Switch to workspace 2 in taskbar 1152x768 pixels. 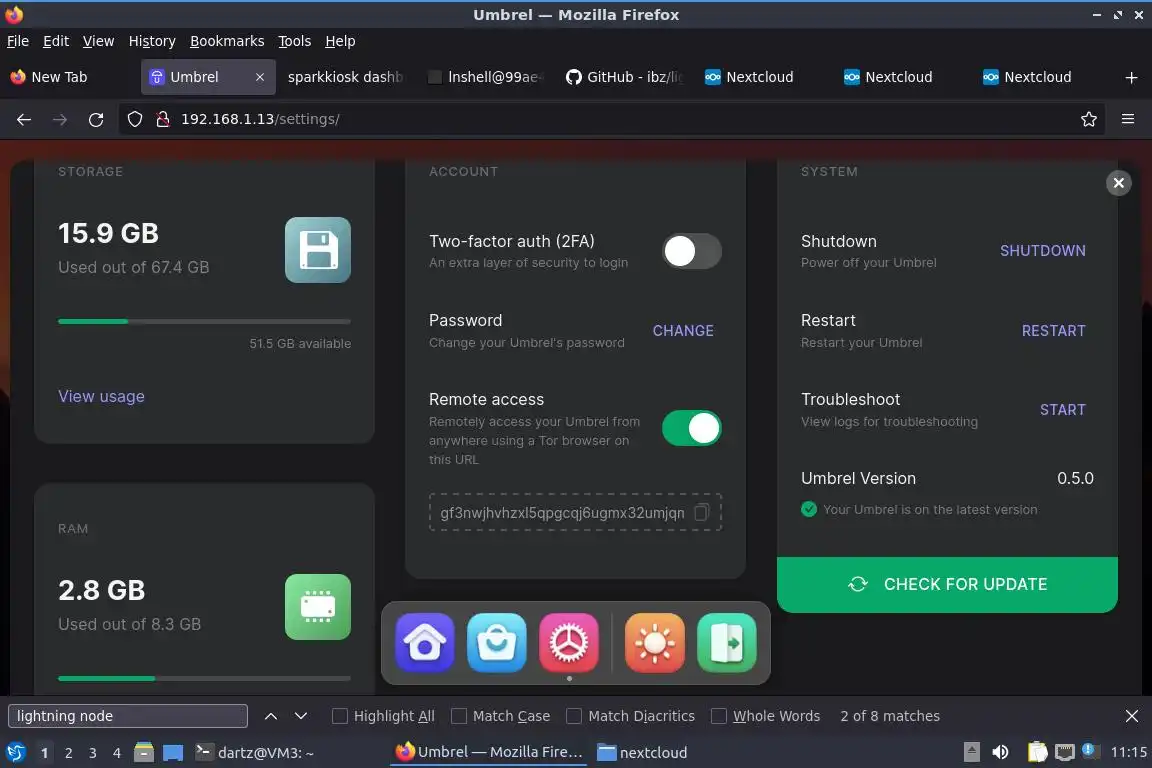pos(68,753)
